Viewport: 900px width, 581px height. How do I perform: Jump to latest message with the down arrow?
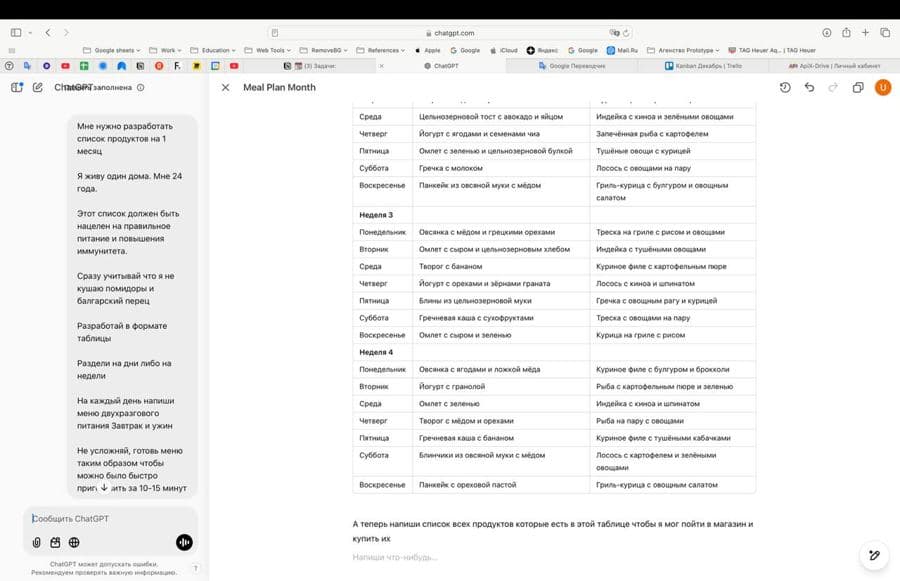coord(104,487)
